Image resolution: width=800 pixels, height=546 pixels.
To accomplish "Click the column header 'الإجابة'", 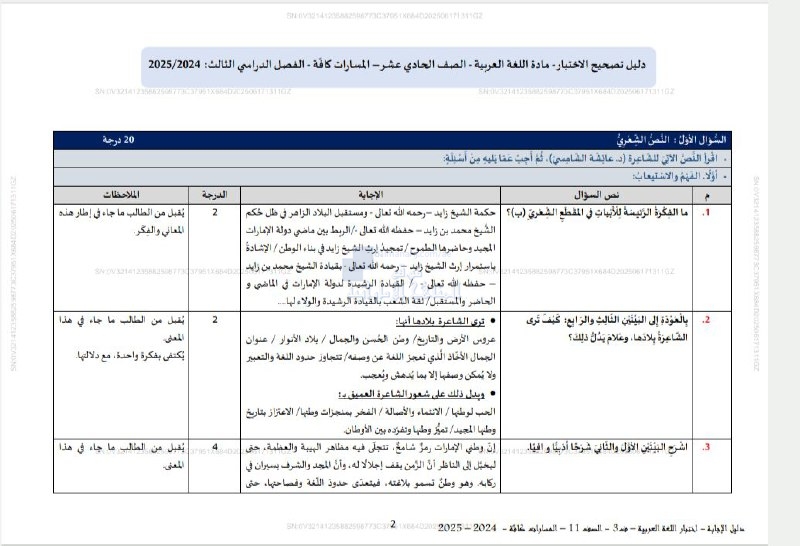I will click(x=370, y=195).
